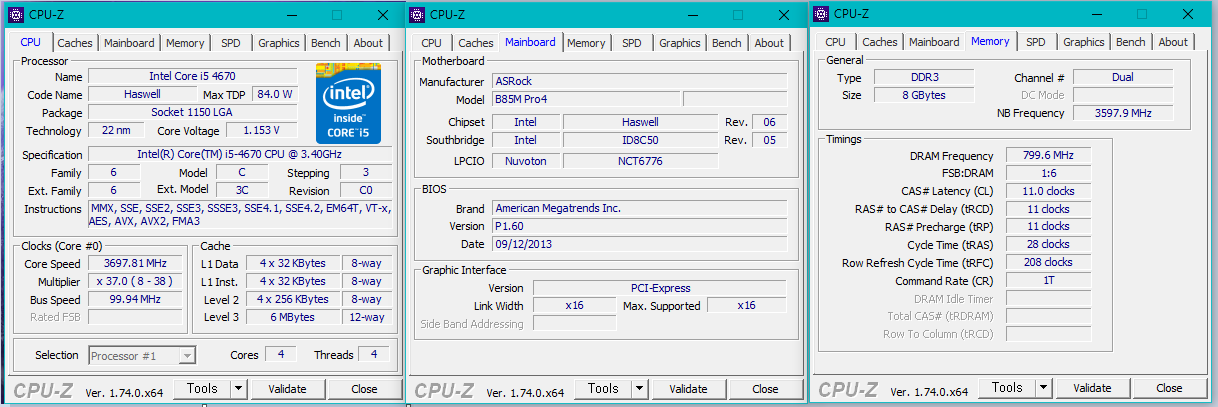Select the Bench tab in the CPU window
1218x407 pixels.
click(326, 43)
